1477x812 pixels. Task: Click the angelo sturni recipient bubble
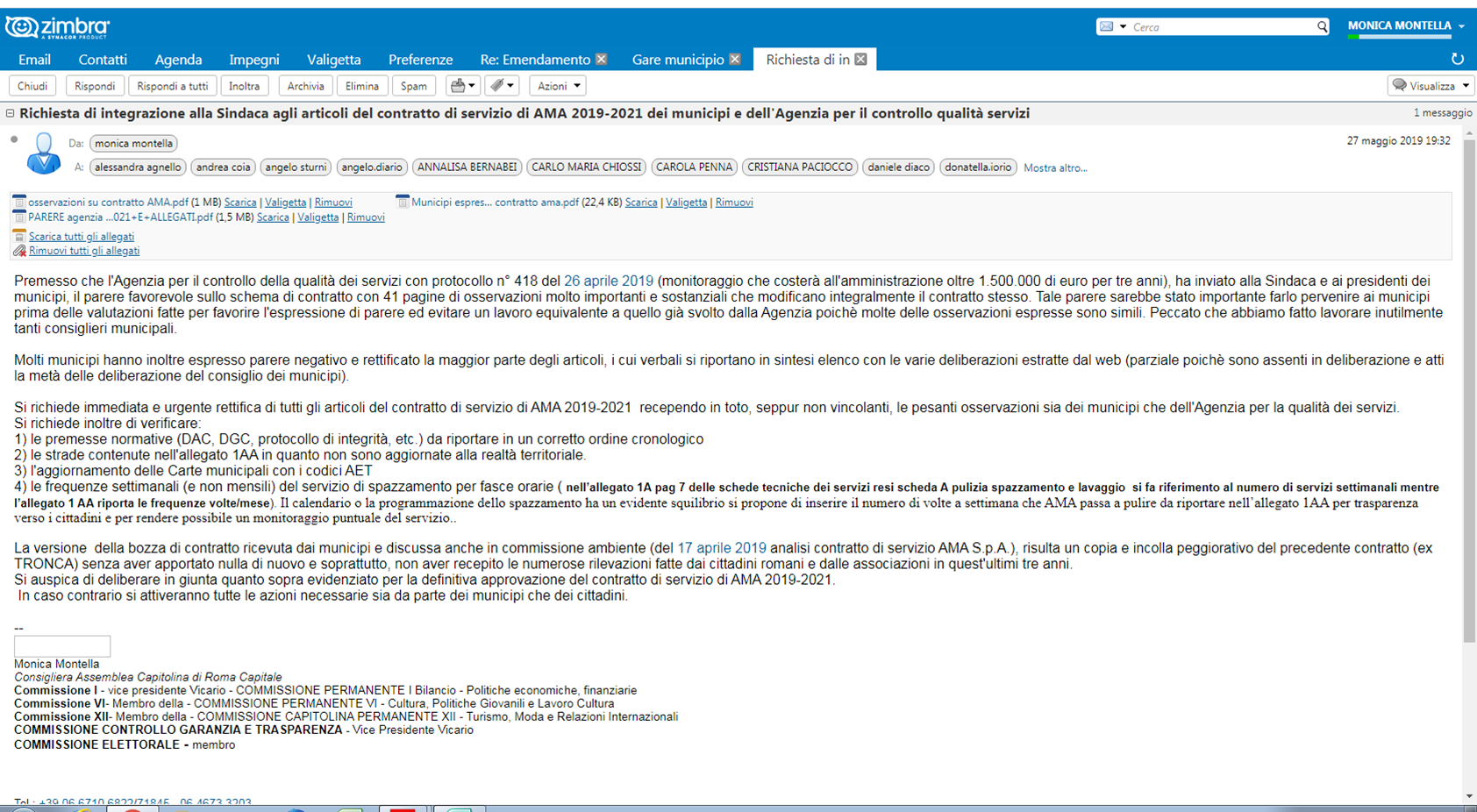[296, 167]
